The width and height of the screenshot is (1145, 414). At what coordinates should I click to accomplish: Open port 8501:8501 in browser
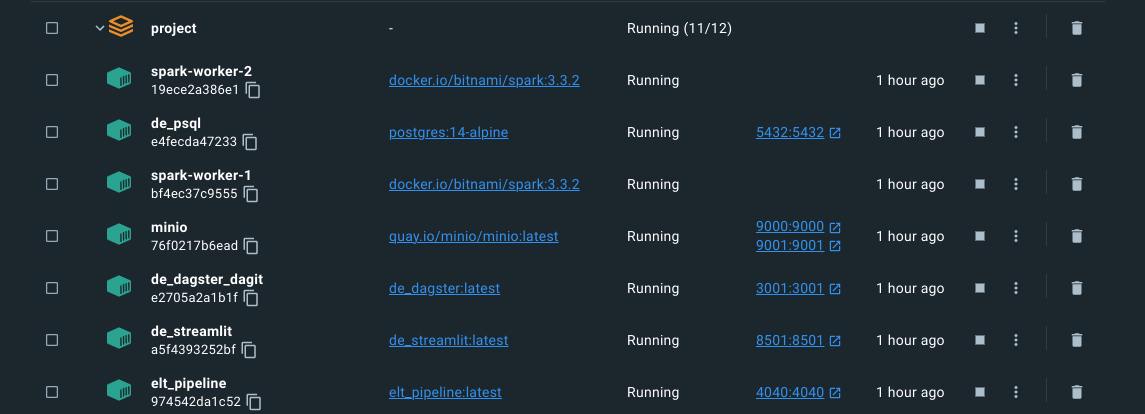click(789, 340)
